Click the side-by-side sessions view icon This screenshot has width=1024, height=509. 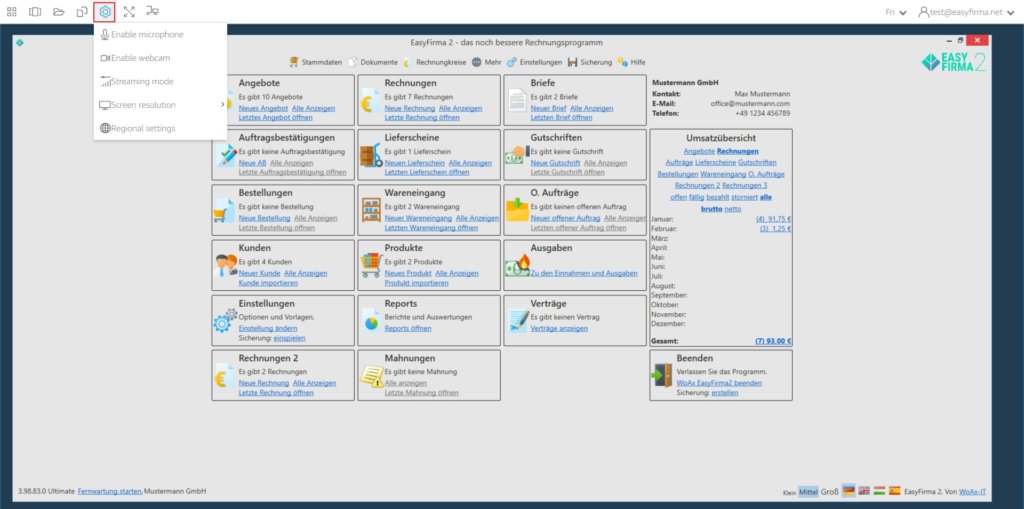[x=35, y=12]
